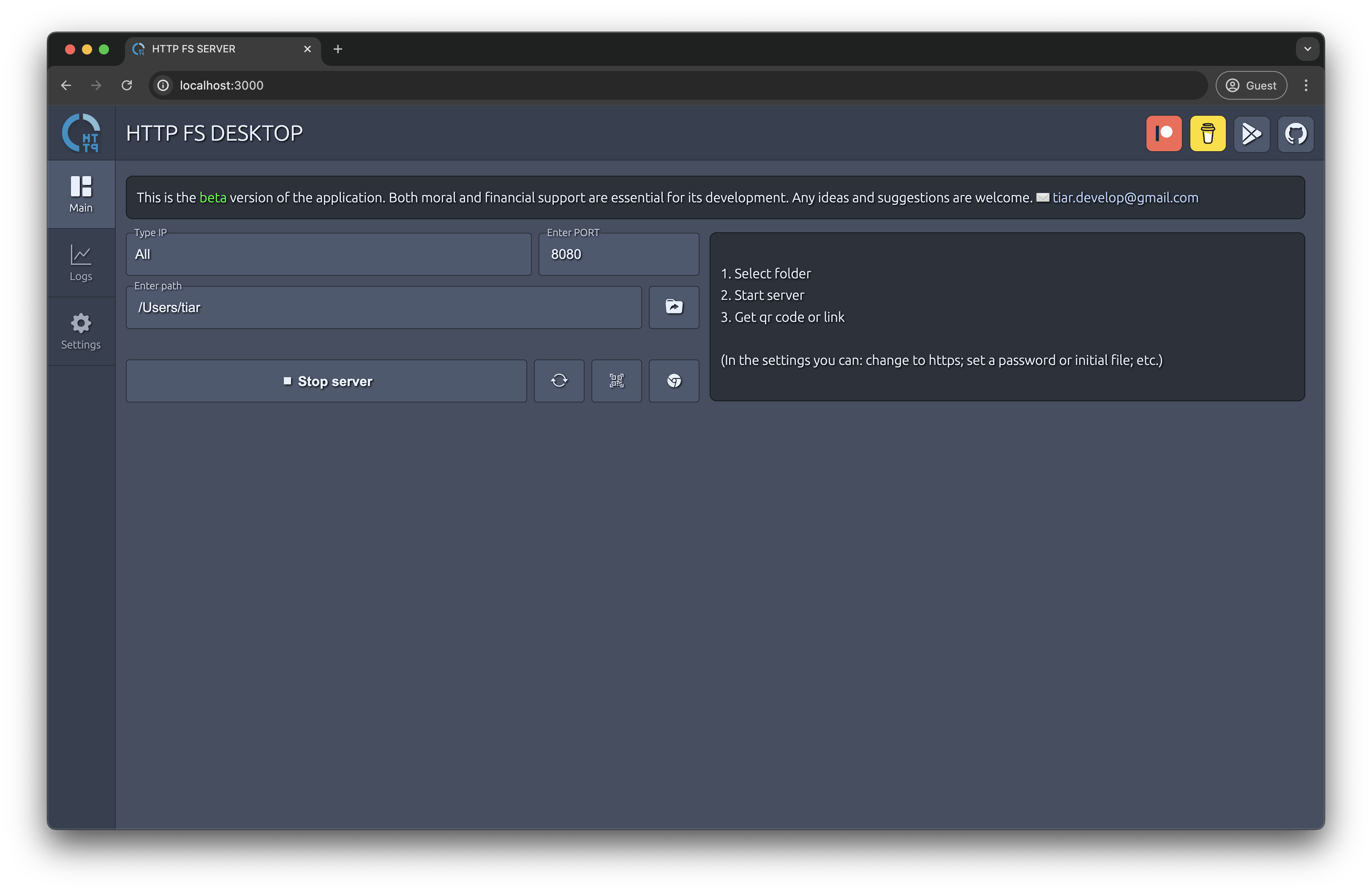Focus the Enter PORT field with 8080
This screenshot has height=892, width=1372.
coord(618,254)
